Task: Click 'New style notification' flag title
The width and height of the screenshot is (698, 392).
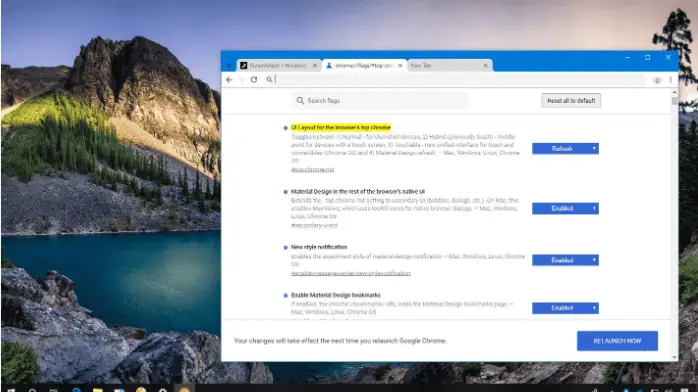Action: 319,247
